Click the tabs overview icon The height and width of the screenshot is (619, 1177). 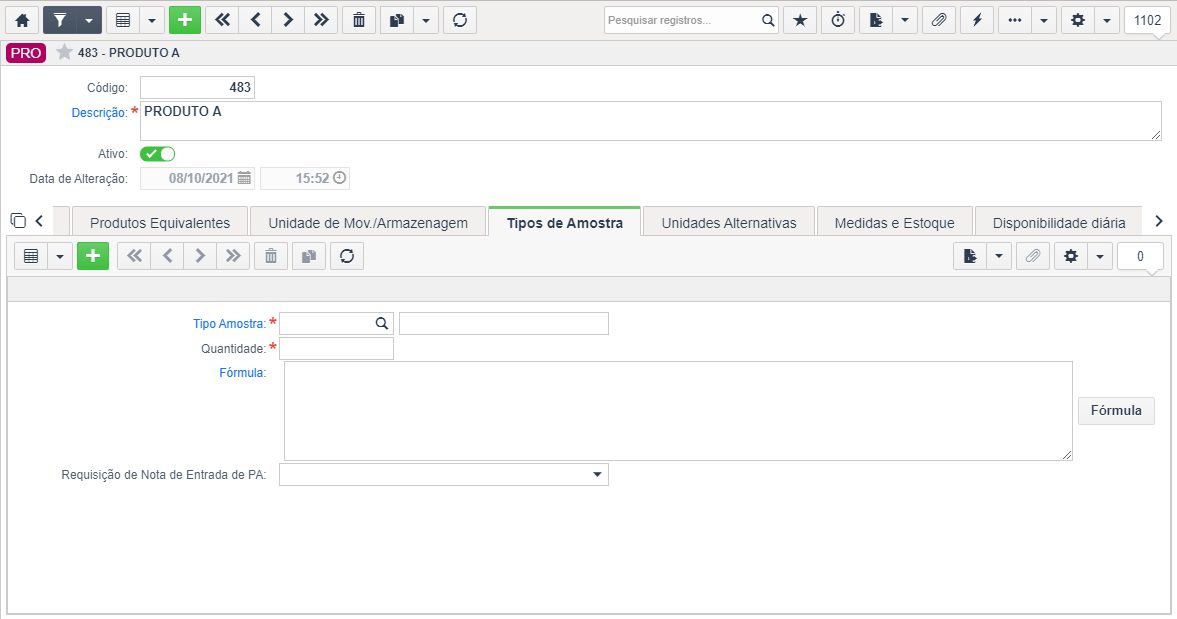point(18,221)
